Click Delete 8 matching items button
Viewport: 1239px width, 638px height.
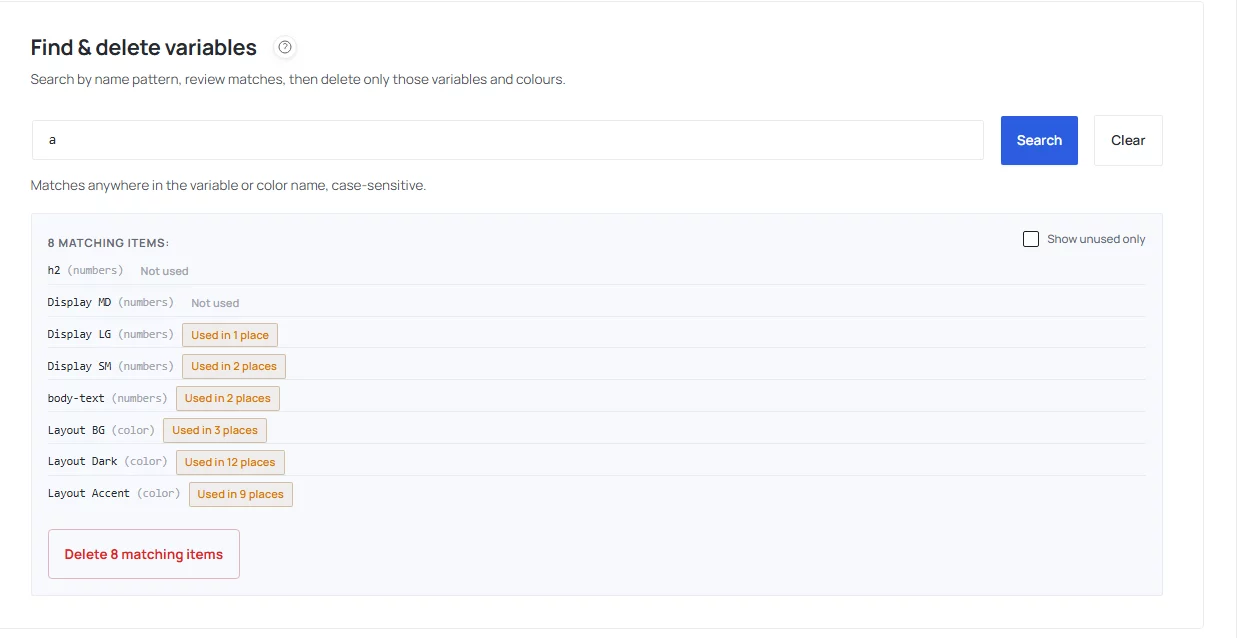[x=144, y=554]
